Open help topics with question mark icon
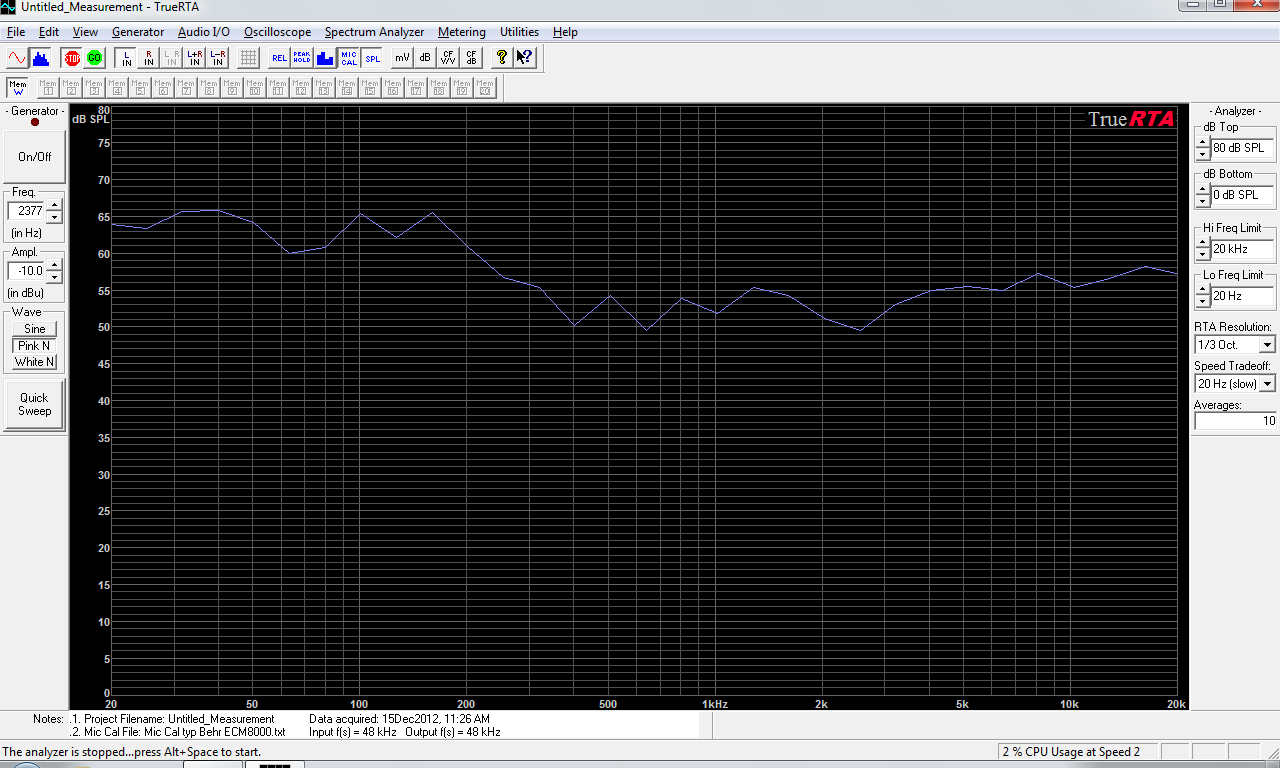This screenshot has width=1280, height=768. pyautogui.click(x=502, y=58)
